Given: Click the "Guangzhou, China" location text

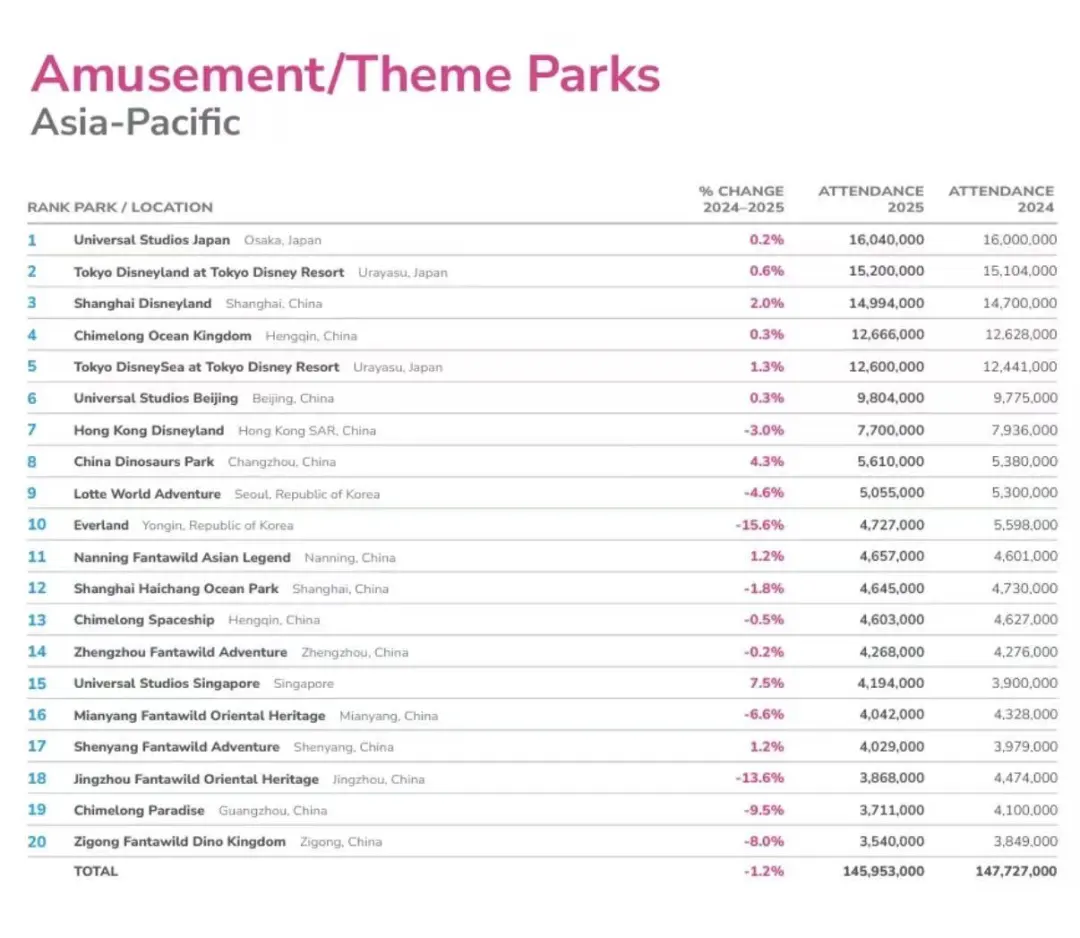Looking at the screenshot, I should [273, 811].
